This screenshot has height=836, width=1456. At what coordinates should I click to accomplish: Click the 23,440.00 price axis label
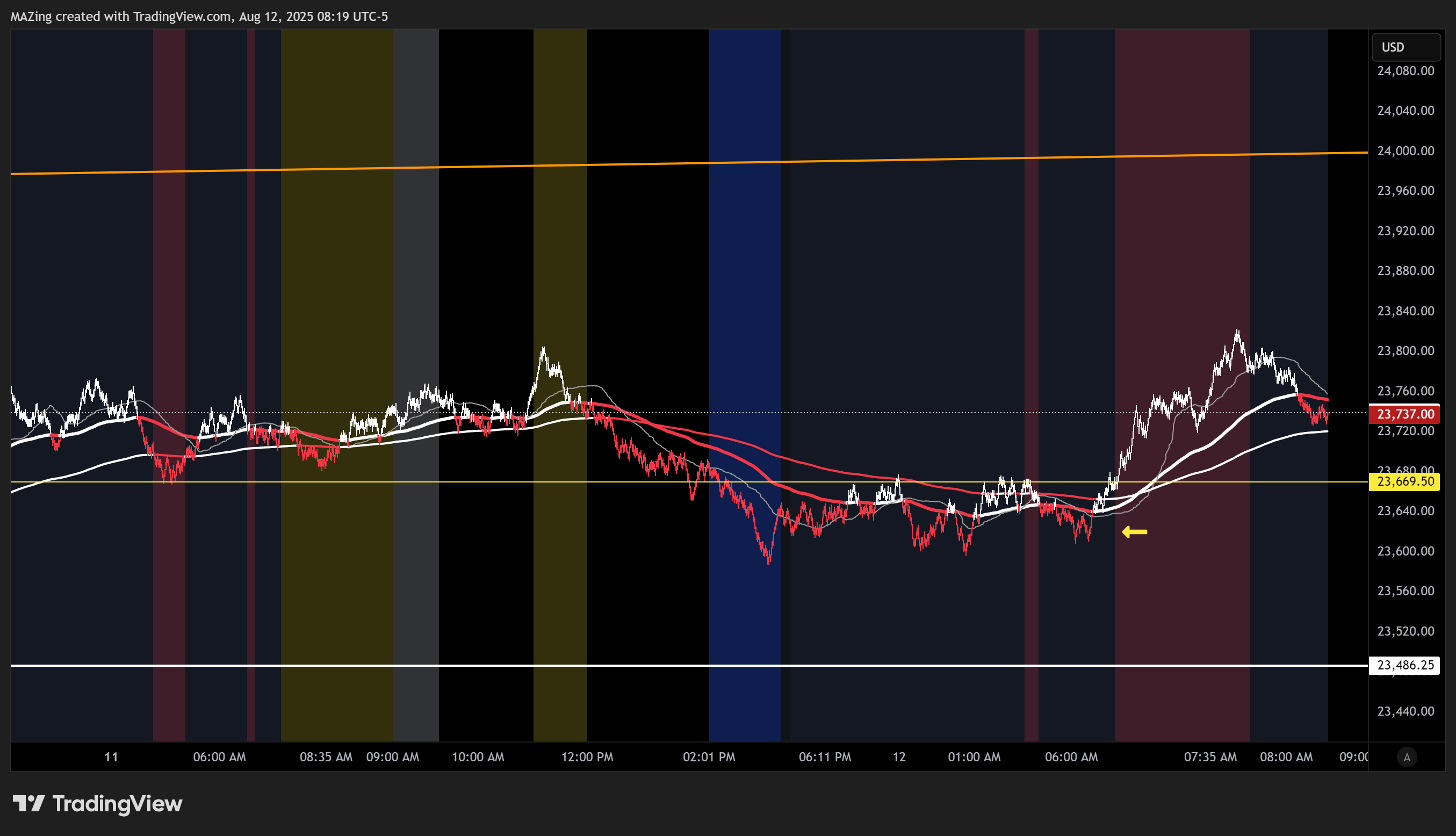click(x=1405, y=711)
